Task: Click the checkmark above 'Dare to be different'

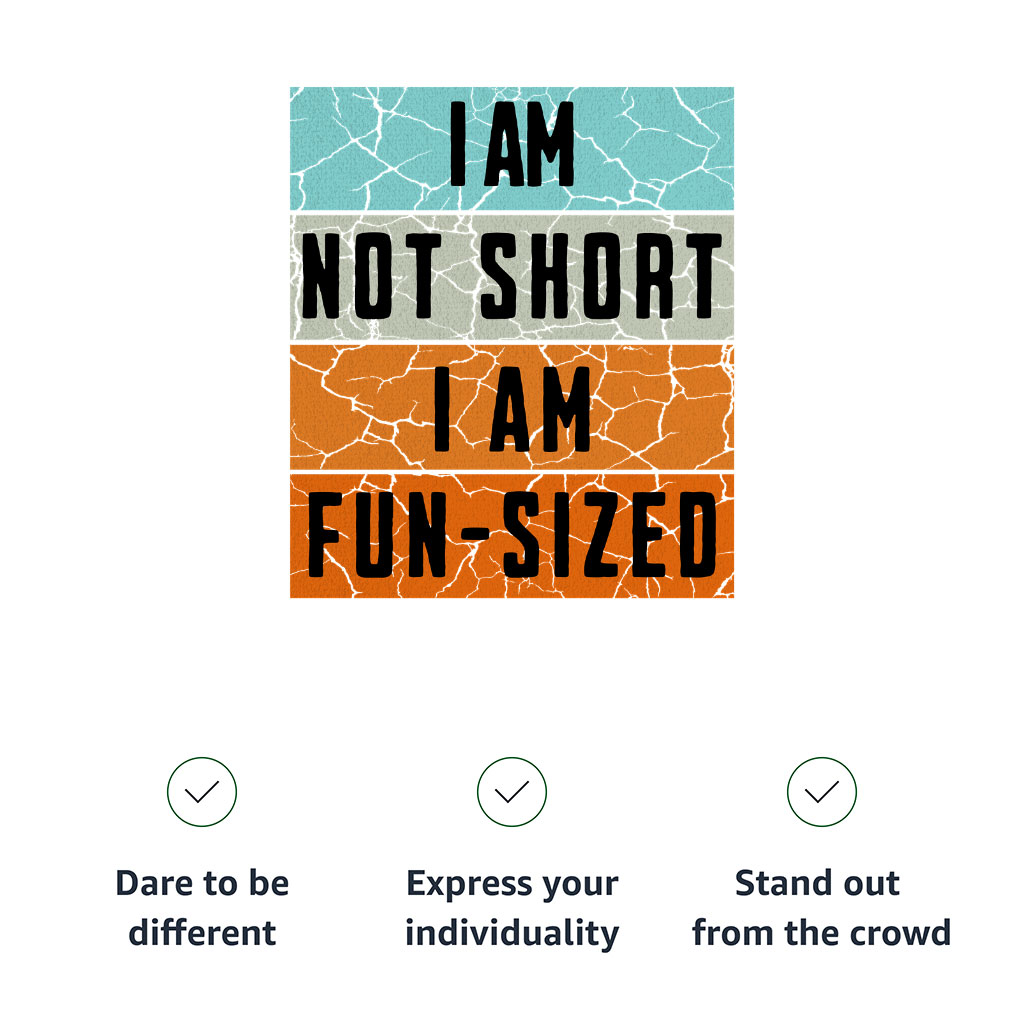Action: click(x=202, y=792)
